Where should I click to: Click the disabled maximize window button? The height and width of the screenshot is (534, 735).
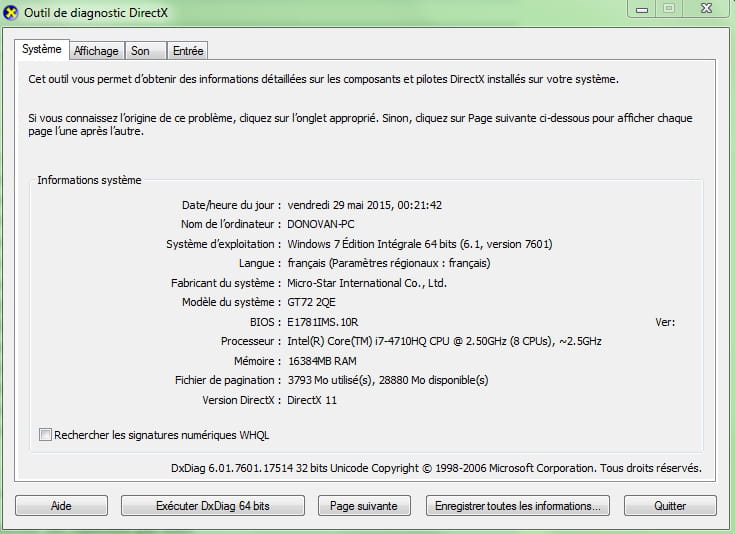pos(669,9)
